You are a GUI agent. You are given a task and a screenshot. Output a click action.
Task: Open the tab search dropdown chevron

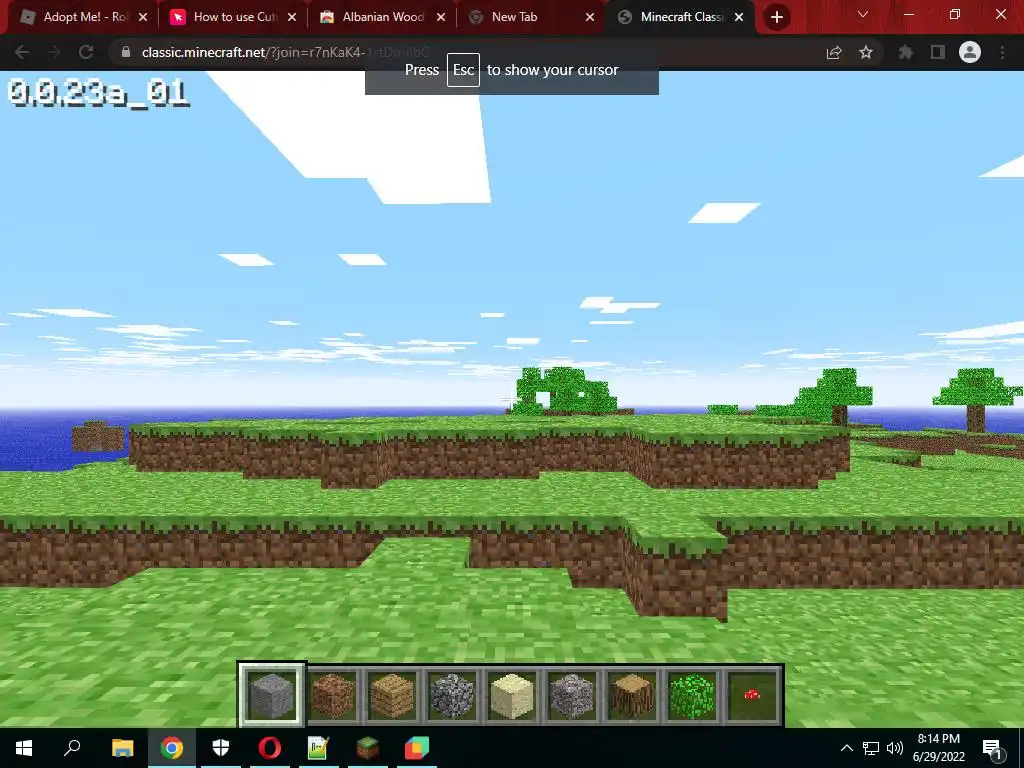tap(863, 14)
